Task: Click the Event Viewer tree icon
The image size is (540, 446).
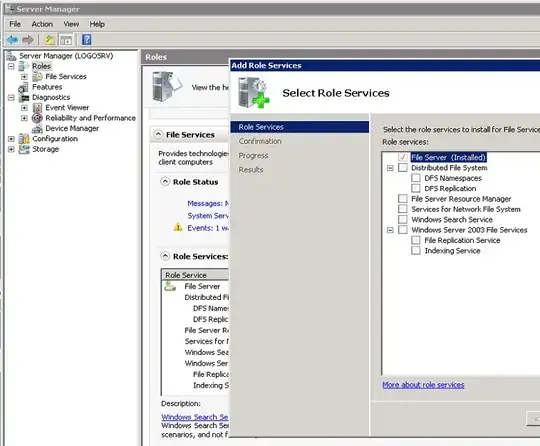Action: (x=37, y=108)
